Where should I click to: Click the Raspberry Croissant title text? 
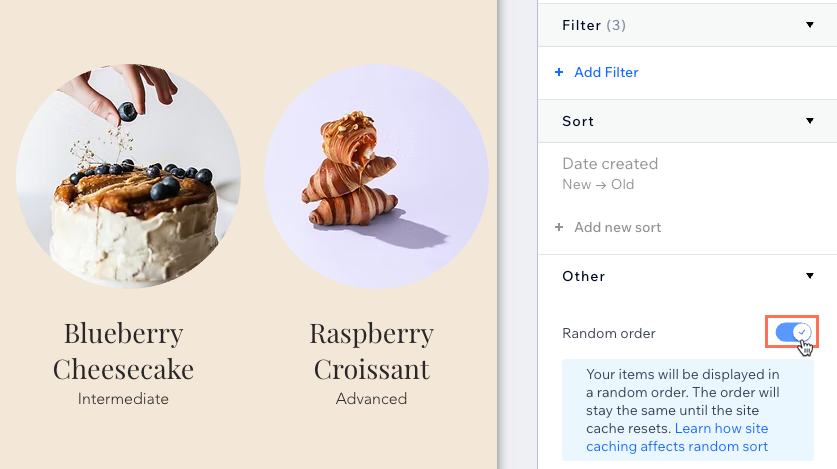(x=371, y=351)
